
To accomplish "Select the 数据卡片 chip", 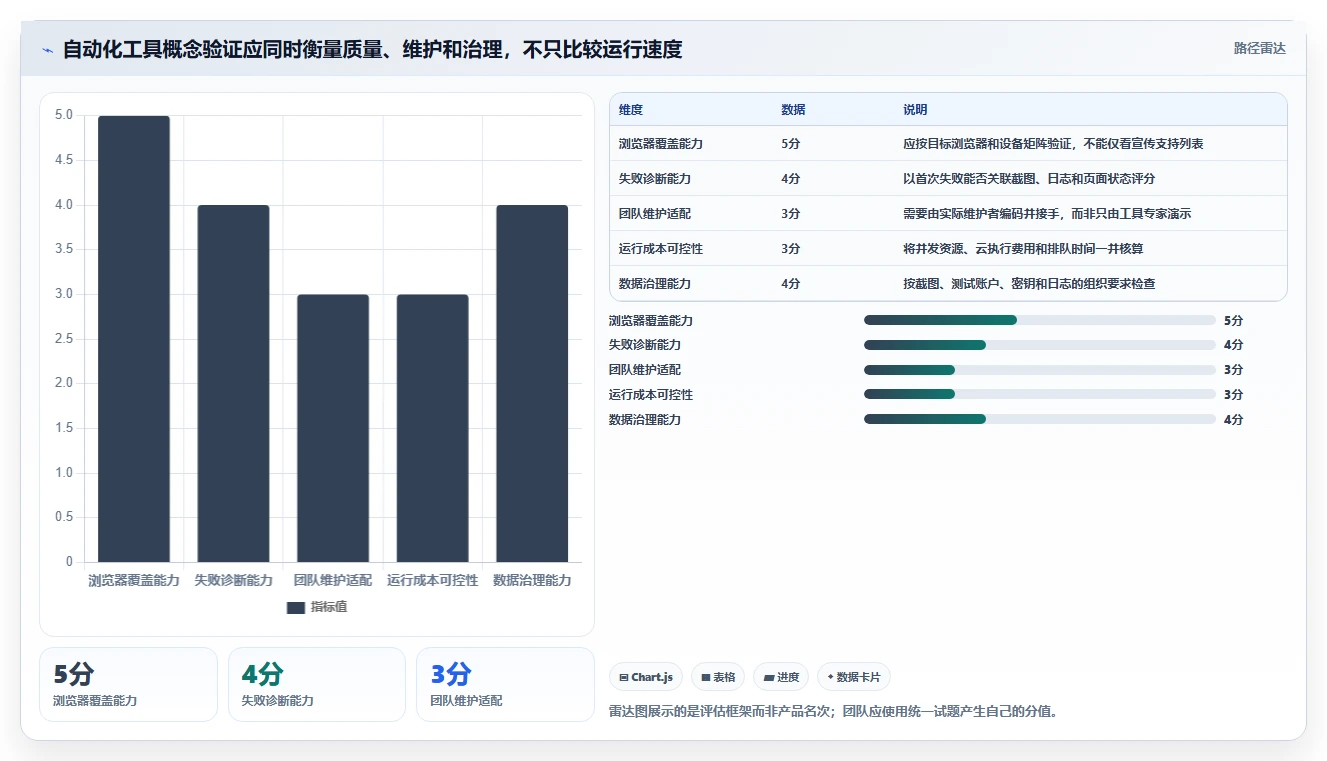I will [854, 677].
